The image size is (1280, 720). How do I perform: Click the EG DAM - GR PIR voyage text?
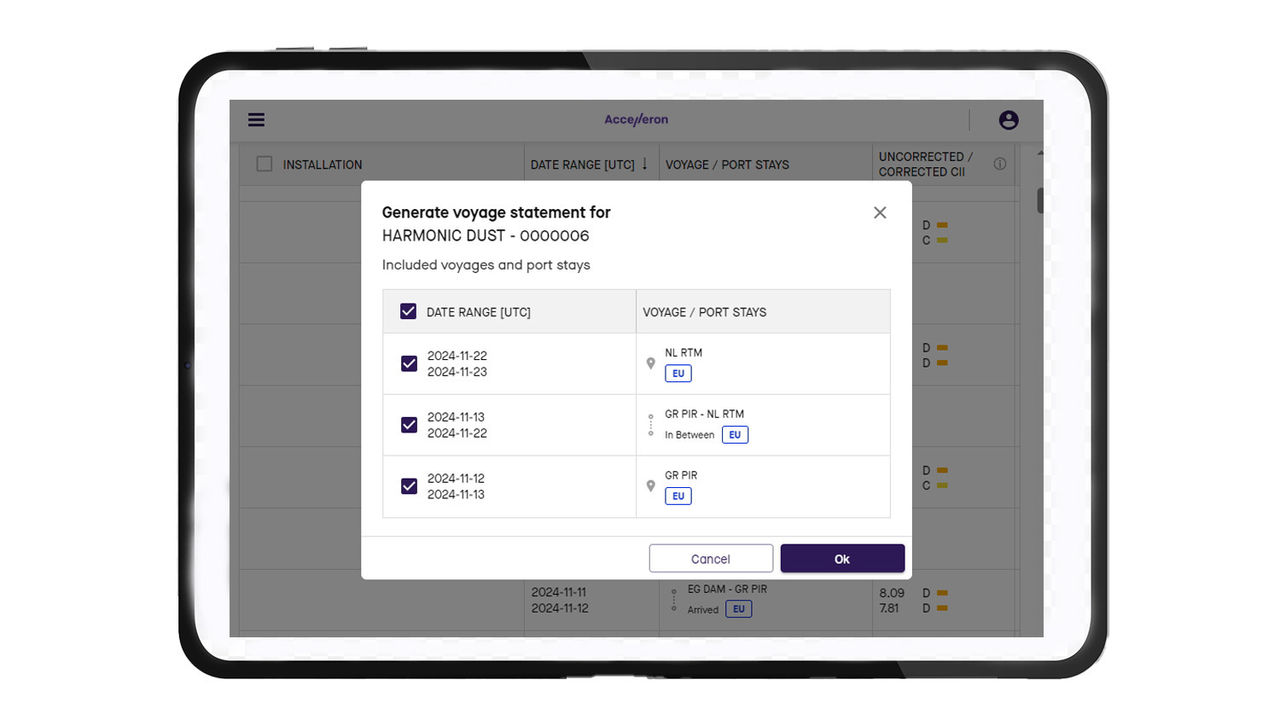click(728, 589)
